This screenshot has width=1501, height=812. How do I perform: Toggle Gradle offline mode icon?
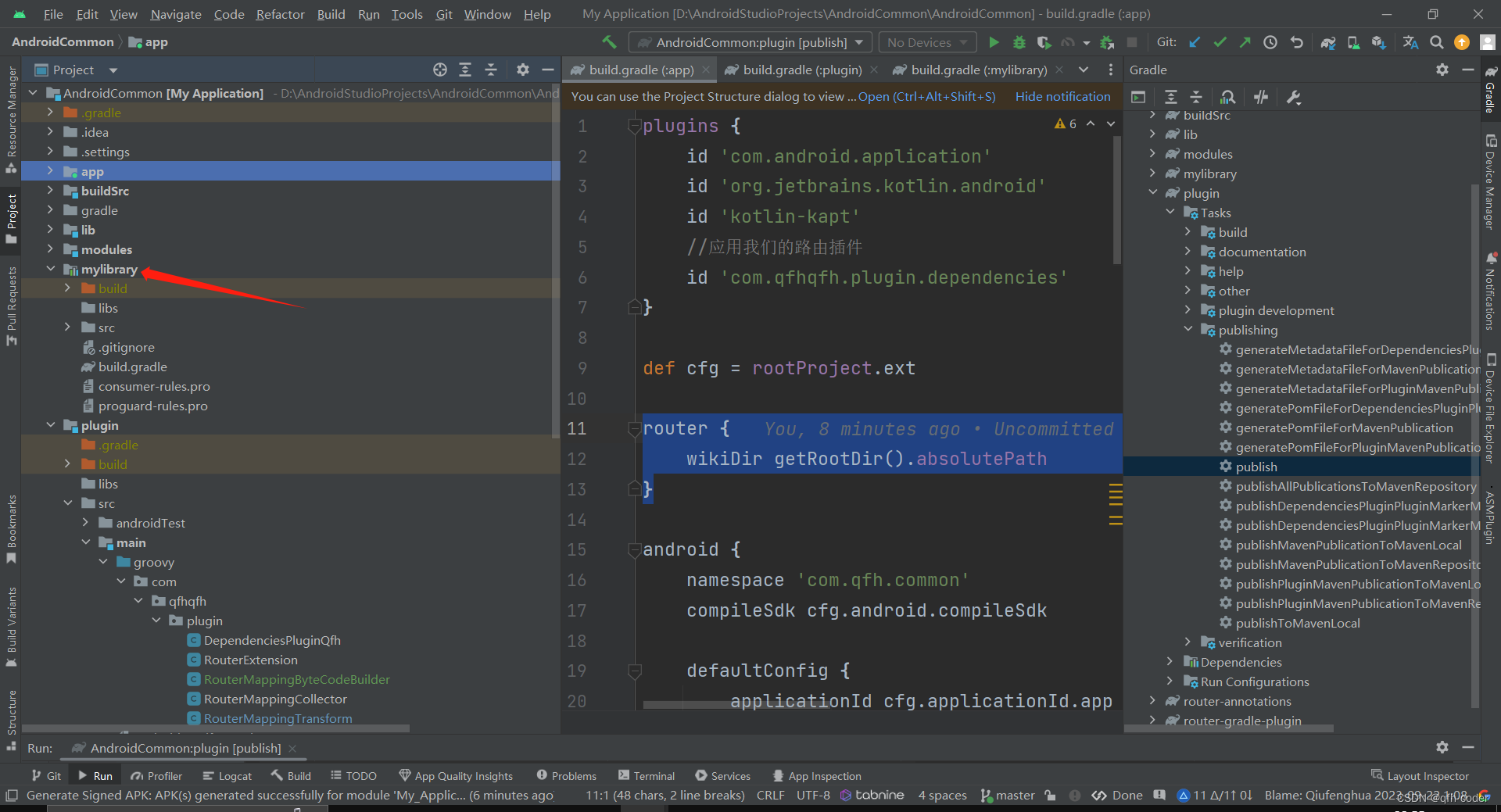1261,97
